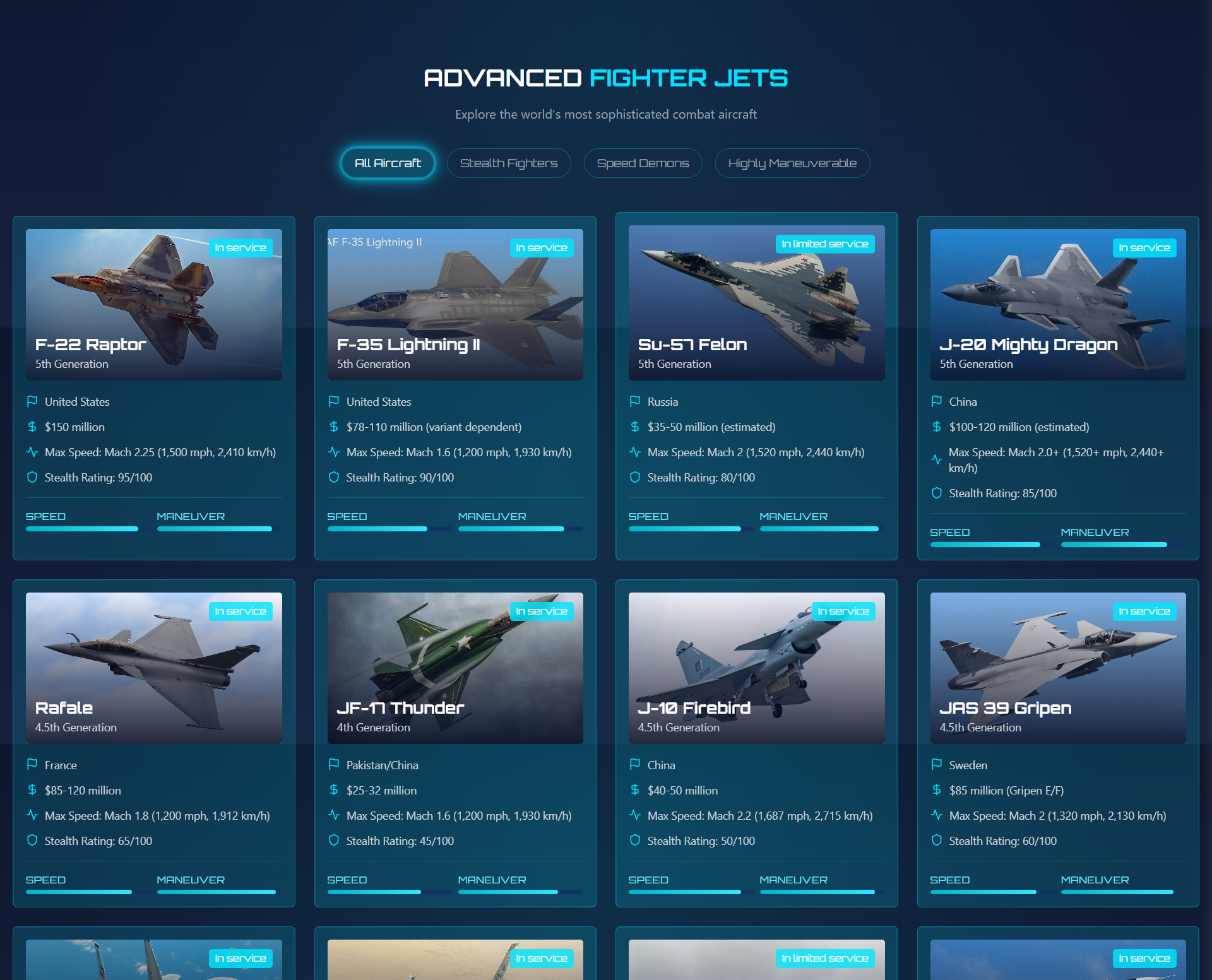Click the In service badge on Rafale image
The height and width of the screenshot is (980, 1212).
[x=241, y=611]
